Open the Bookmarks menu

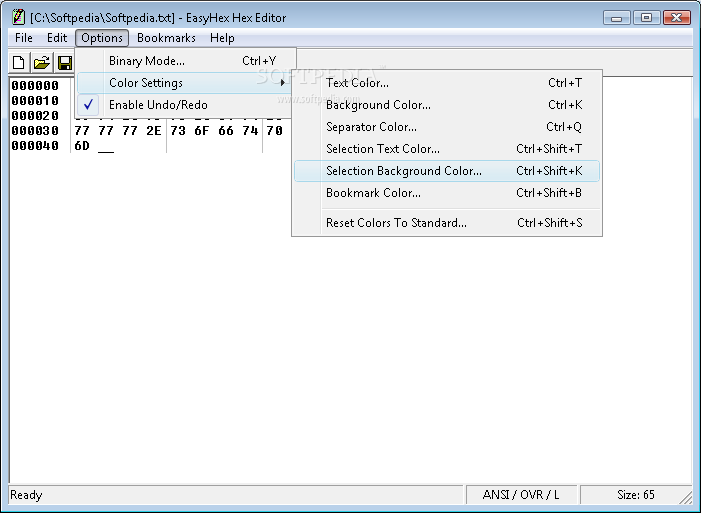(x=166, y=38)
